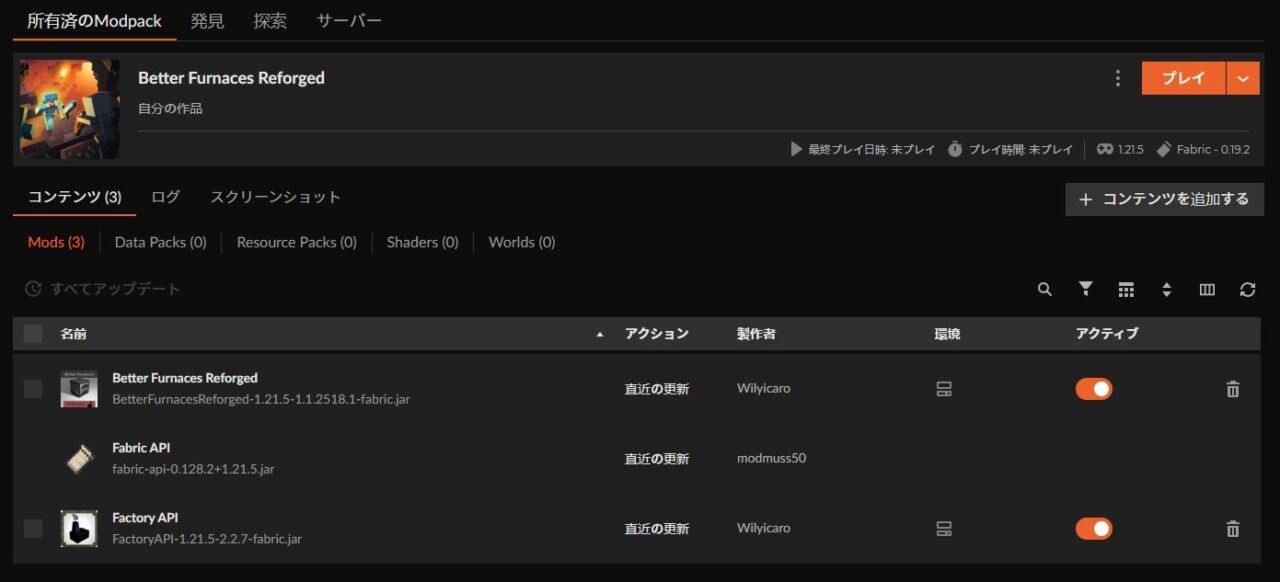Image resolution: width=1280 pixels, height=582 pixels.
Task: Open the dropdown arrow next to プレイ
Action: point(1240,77)
